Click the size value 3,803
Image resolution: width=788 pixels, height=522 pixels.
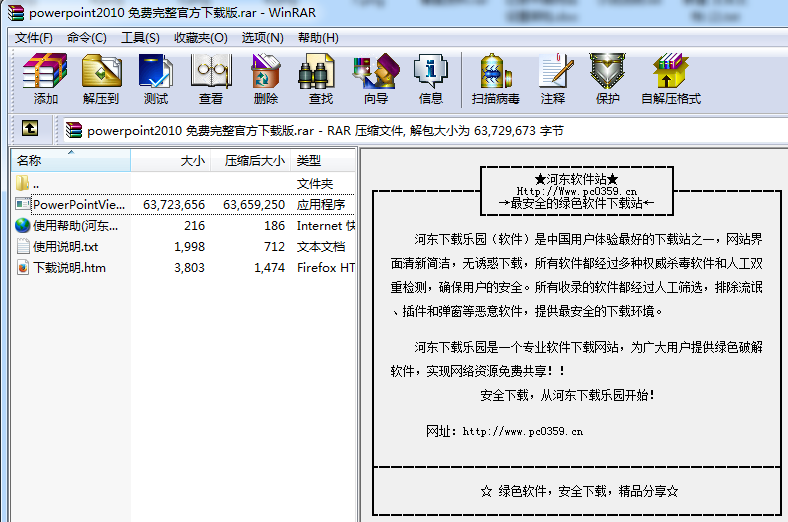(x=189, y=268)
